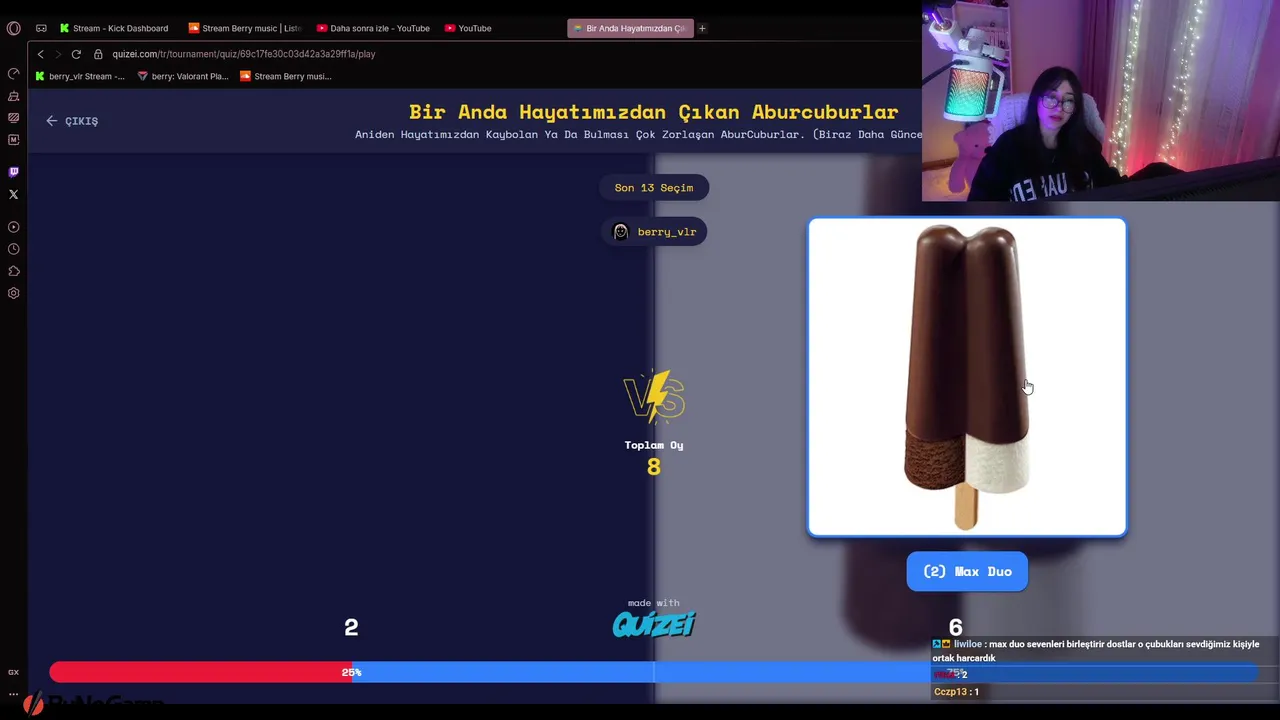Open berry_vlr Stream bookmark
Screen dimensions: 1280x720
coord(80,76)
